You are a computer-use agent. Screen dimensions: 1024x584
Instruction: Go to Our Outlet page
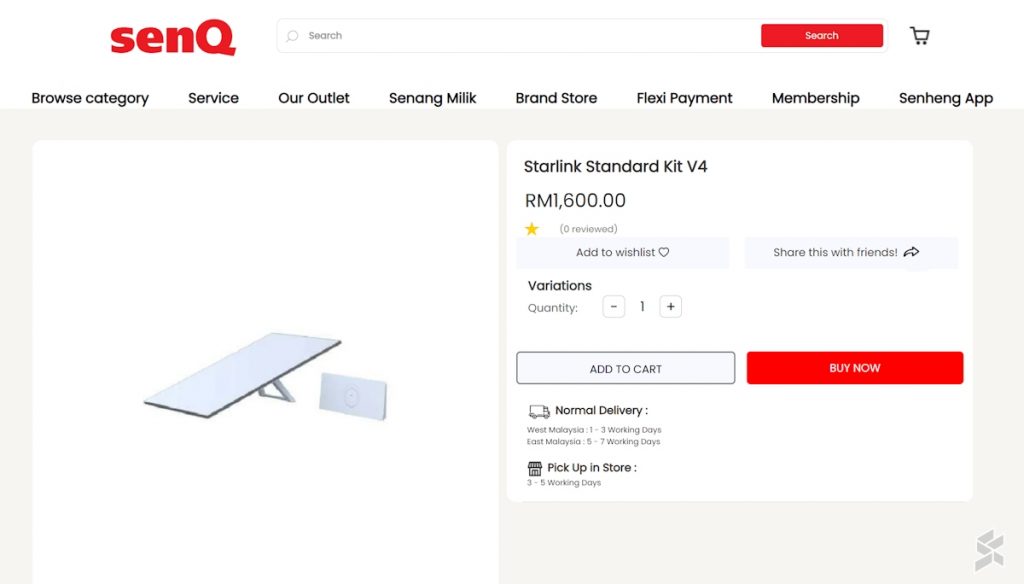pyautogui.click(x=314, y=98)
